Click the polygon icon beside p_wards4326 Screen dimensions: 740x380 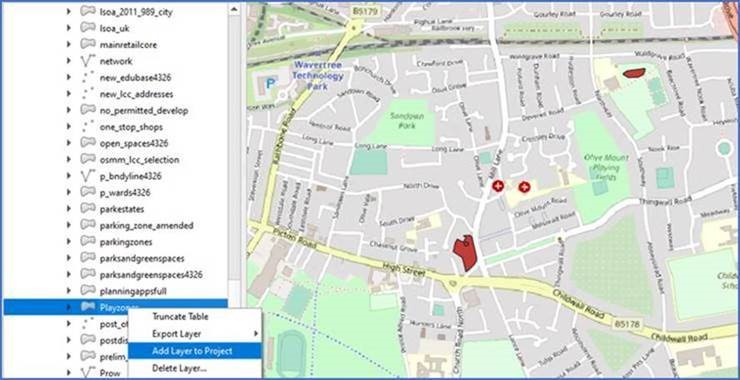point(88,193)
